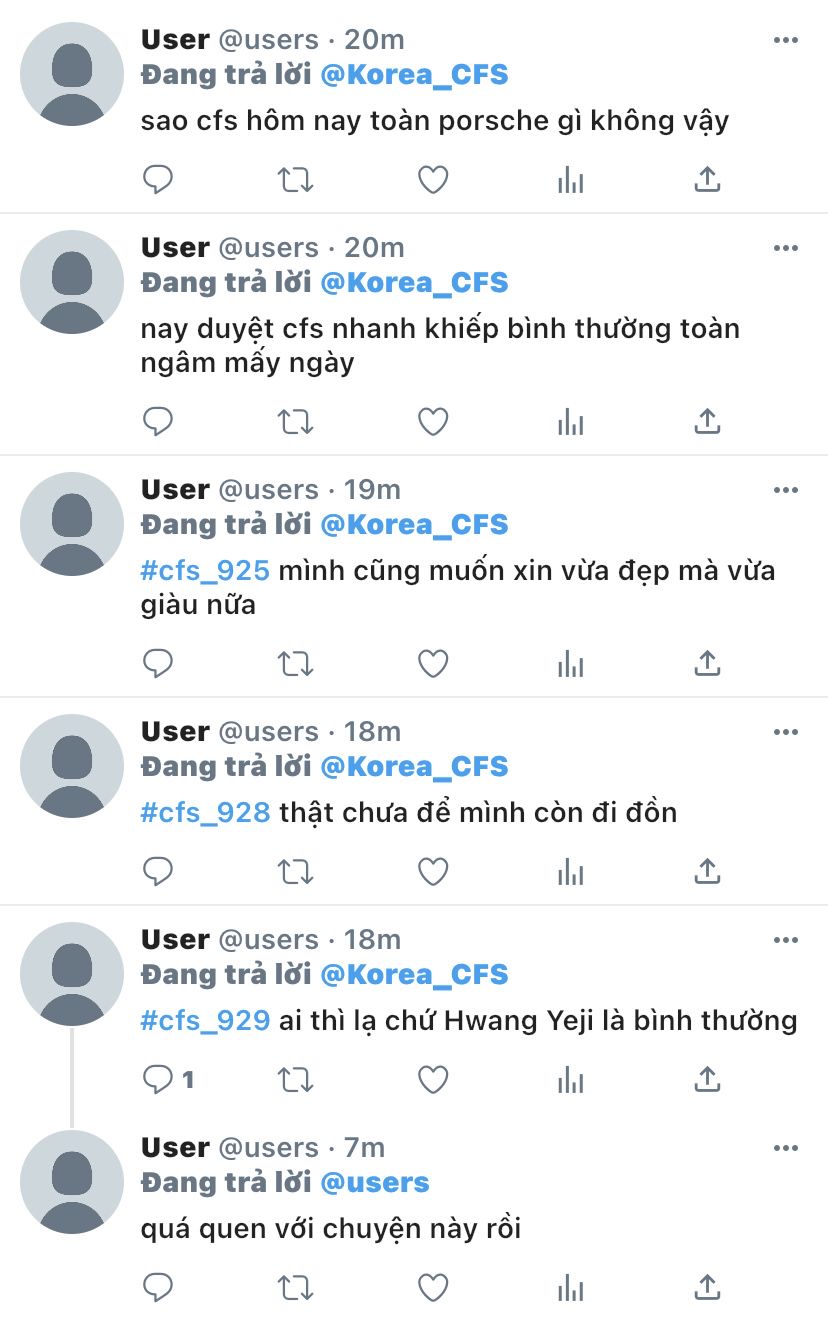This screenshot has height=1319, width=828.
Task: Open hashtag #cfs_925
Action: (x=205, y=571)
